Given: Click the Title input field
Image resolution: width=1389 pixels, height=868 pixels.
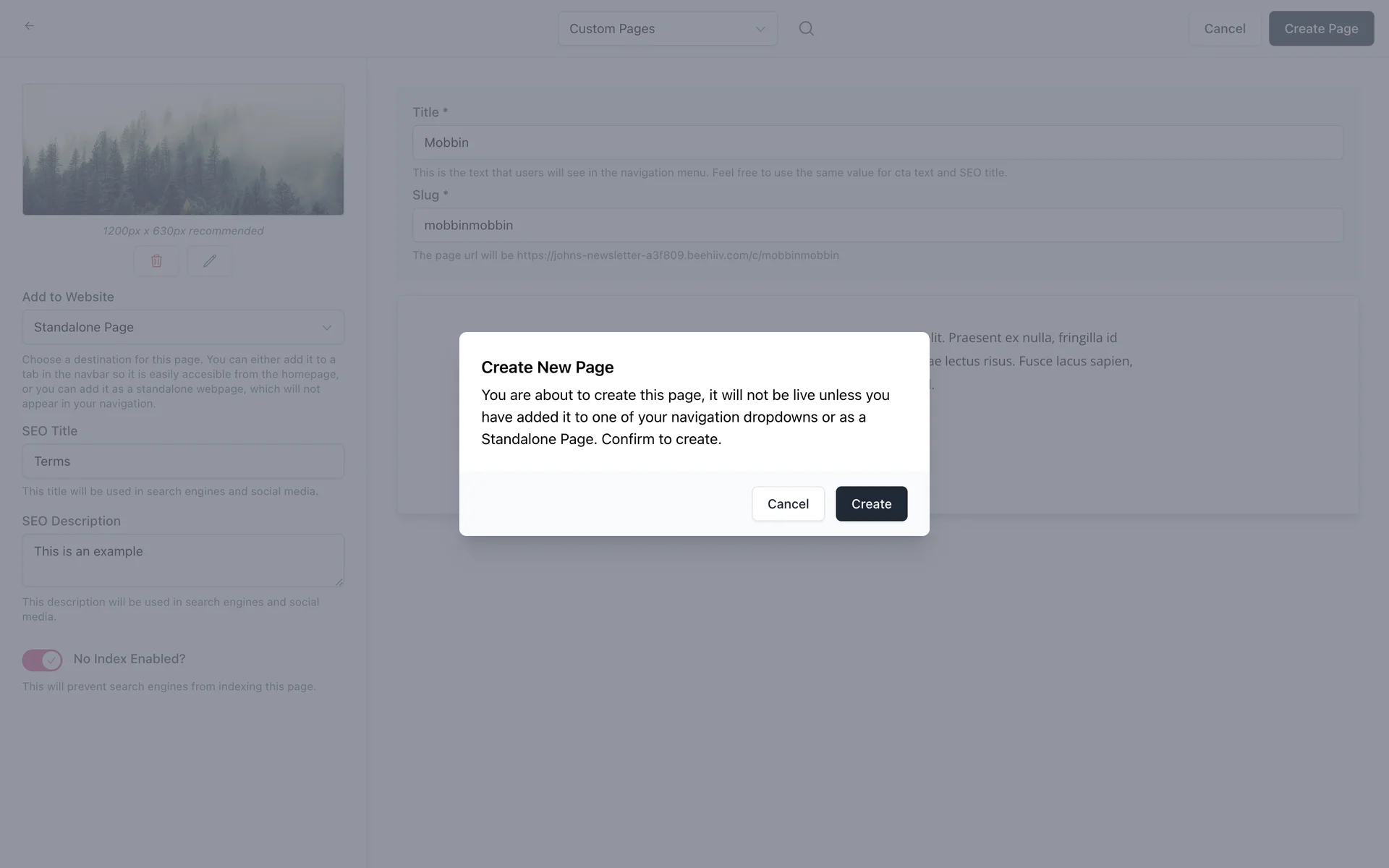Looking at the screenshot, I should [x=877, y=142].
